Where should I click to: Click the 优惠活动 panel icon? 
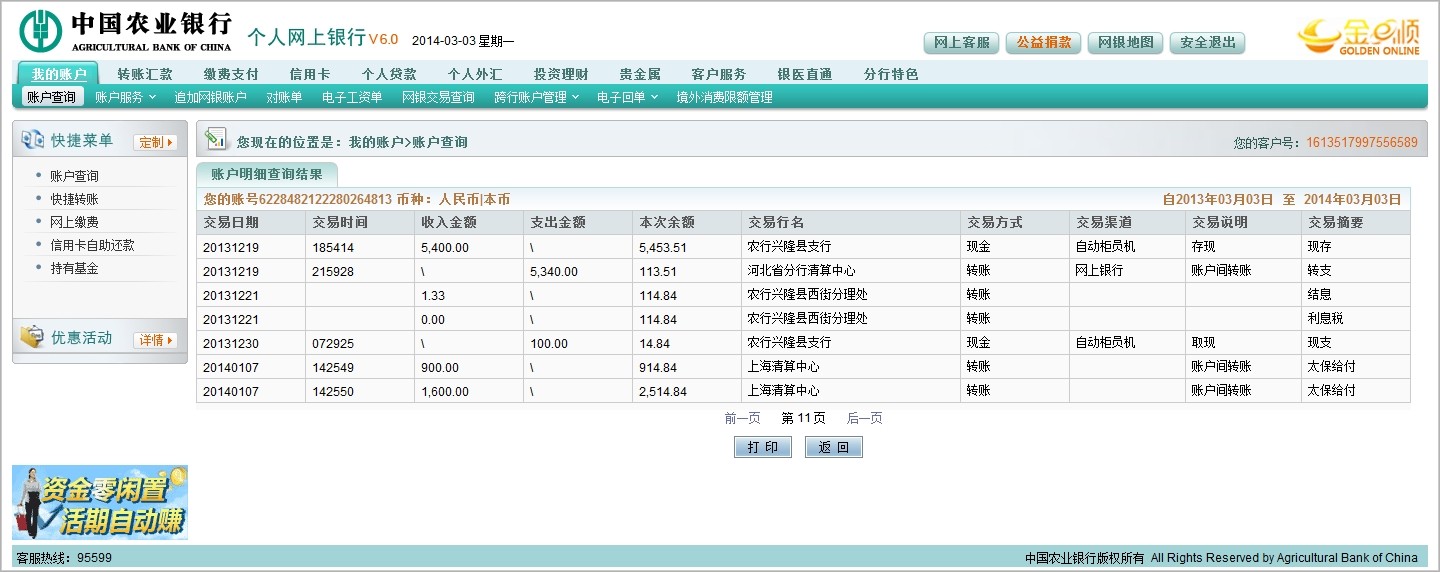pyautogui.click(x=32, y=338)
